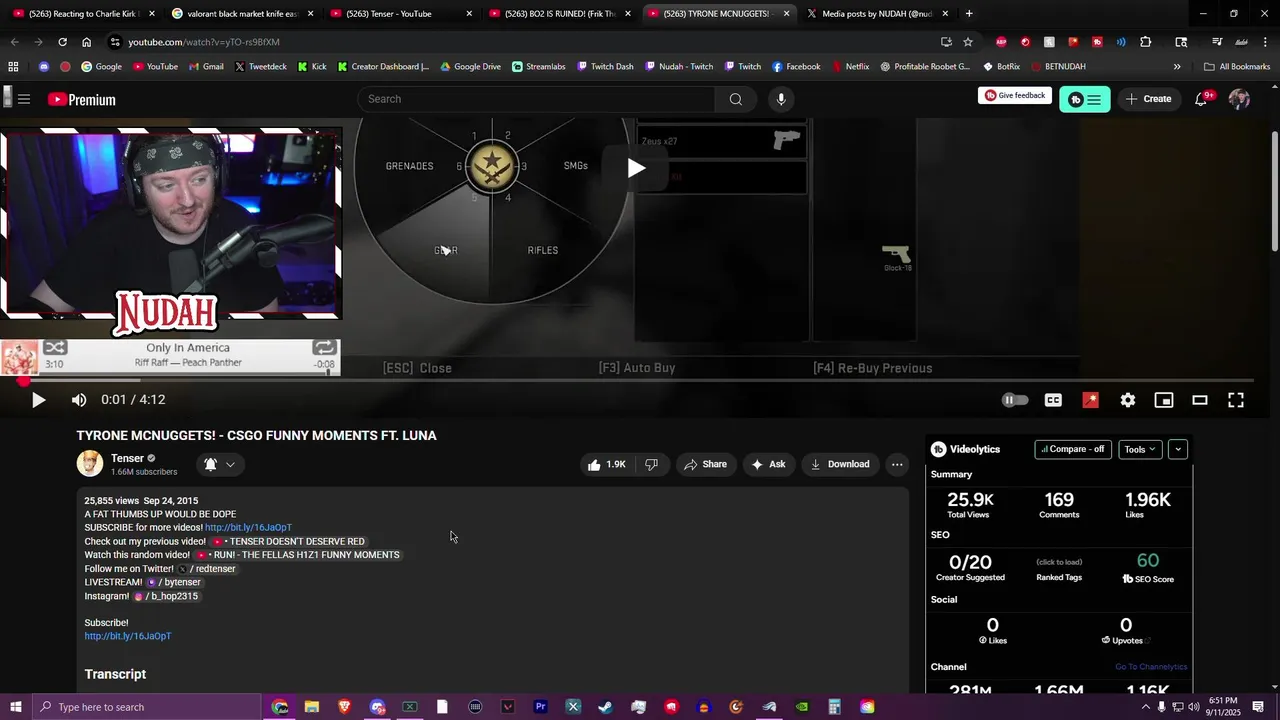Enable closed captions on the player
The height and width of the screenshot is (720, 1280).
tap(1053, 400)
